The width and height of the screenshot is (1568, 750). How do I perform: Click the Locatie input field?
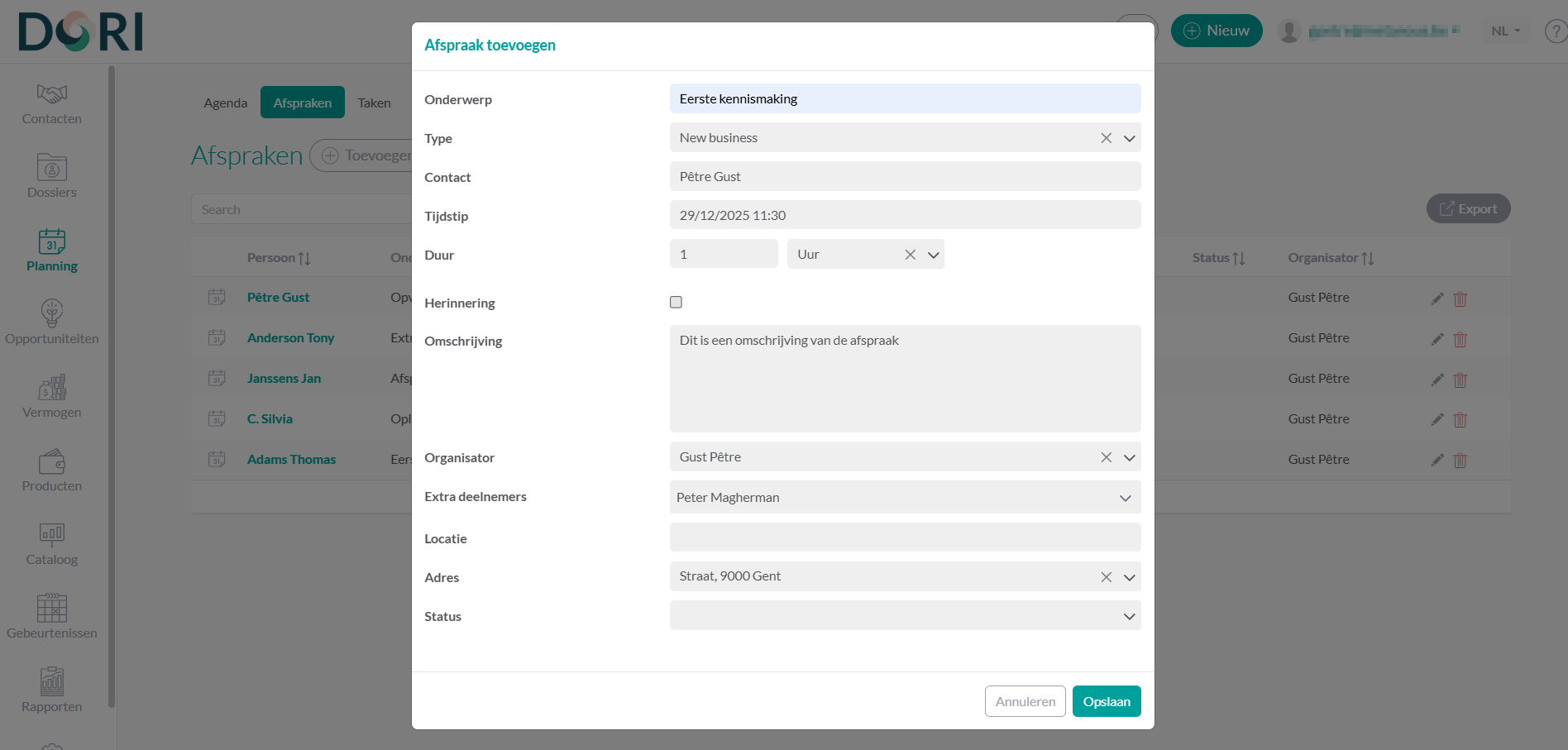click(x=905, y=537)
